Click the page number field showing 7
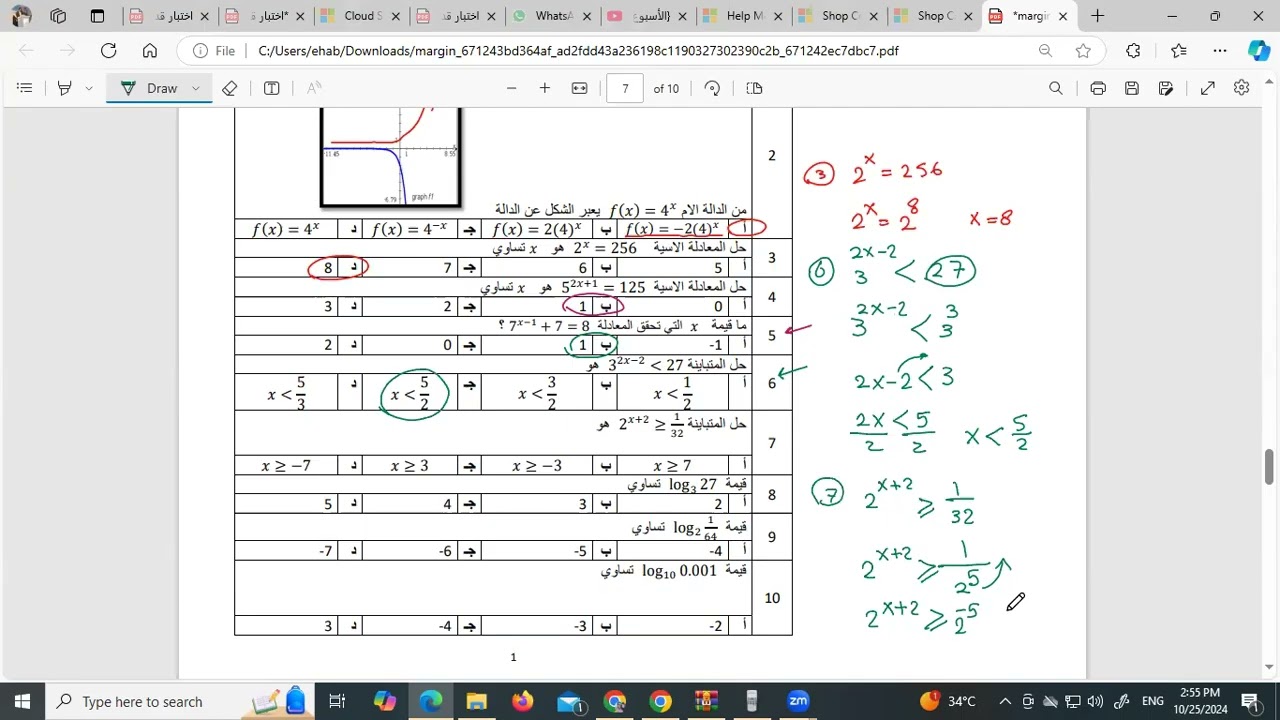This screenshot has height=720, width=1280. 625,88
